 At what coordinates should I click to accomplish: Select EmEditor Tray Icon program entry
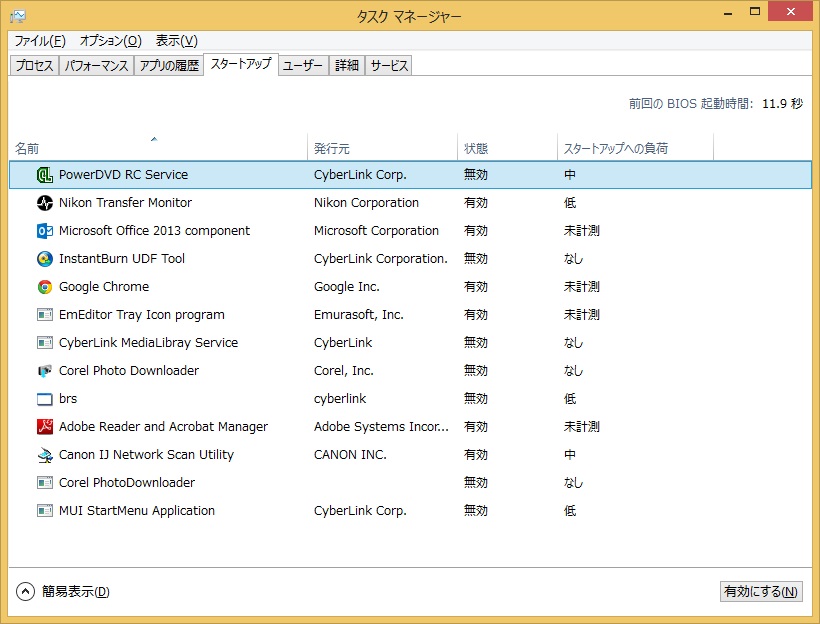click(142, 314)
